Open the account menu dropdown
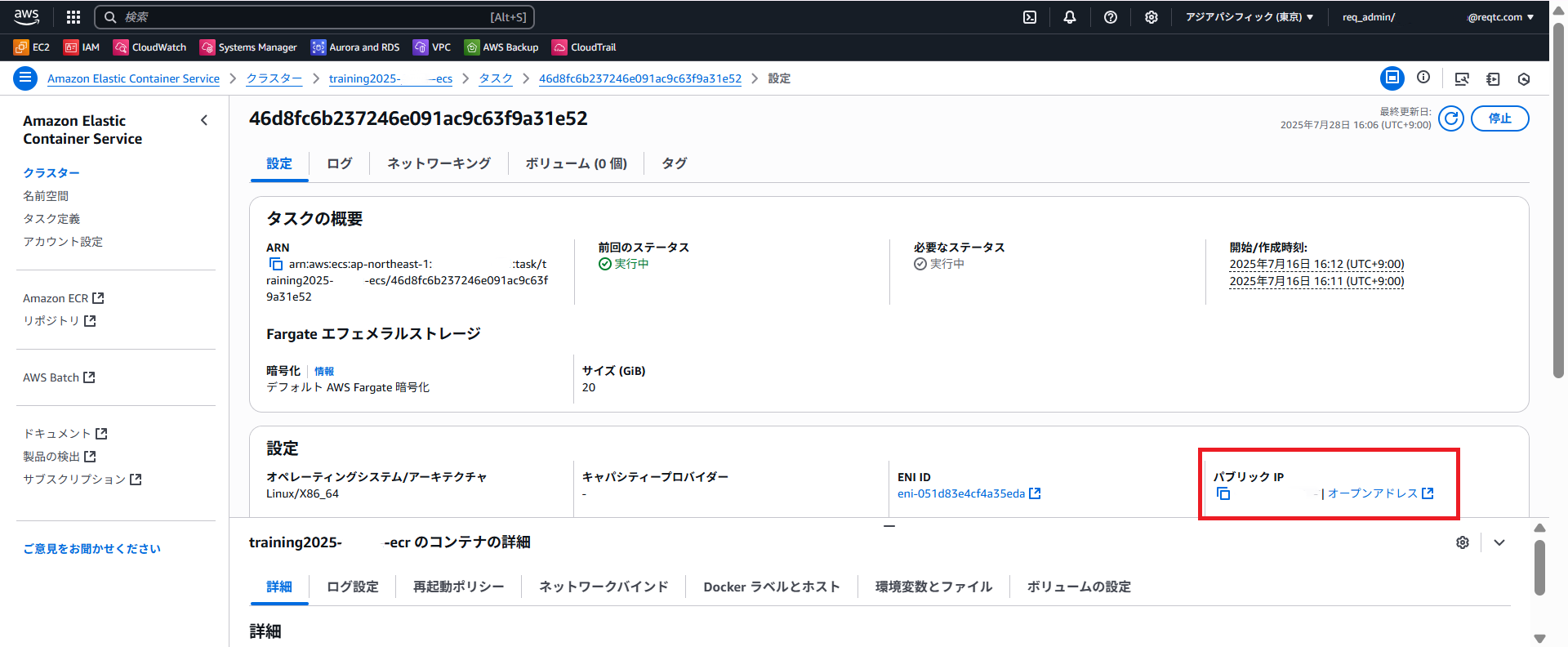Screen dimensions: 1568x647 (1438, 17)
